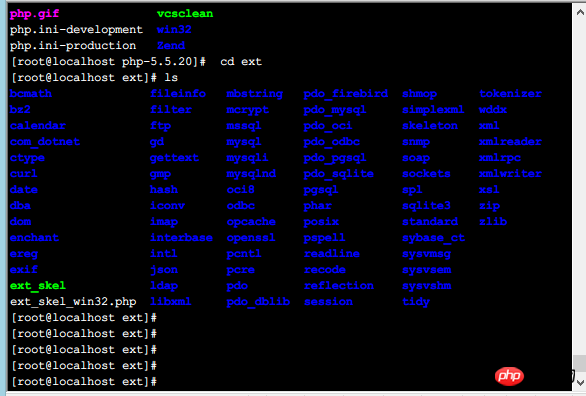Click the Zend directory name
Screen dimensions: 586x396
[171, 46]
